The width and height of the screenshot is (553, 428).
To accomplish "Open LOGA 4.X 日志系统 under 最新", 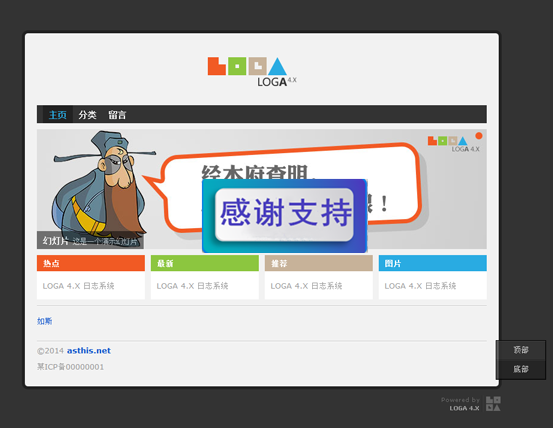I will pos(192,286).
